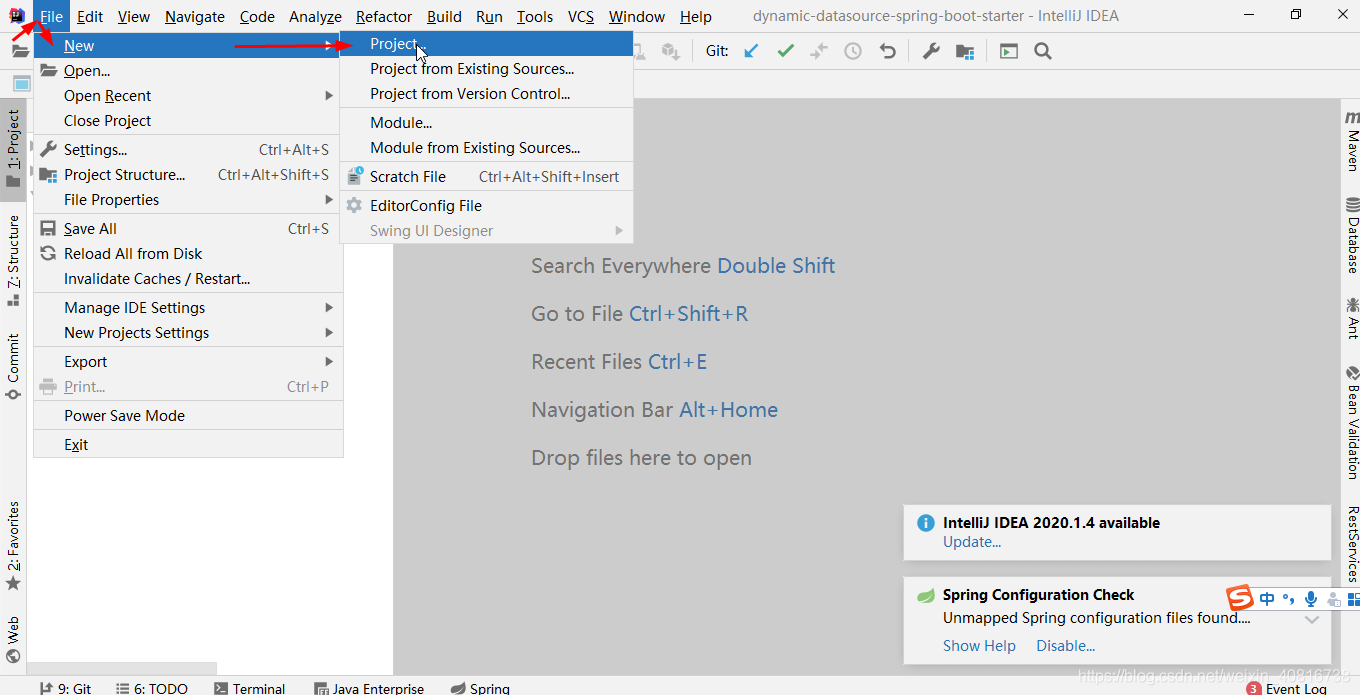The width and height of the screenshot is (1360, 695).
Task: Click Close Project menu item
Action: click(188, 121)
